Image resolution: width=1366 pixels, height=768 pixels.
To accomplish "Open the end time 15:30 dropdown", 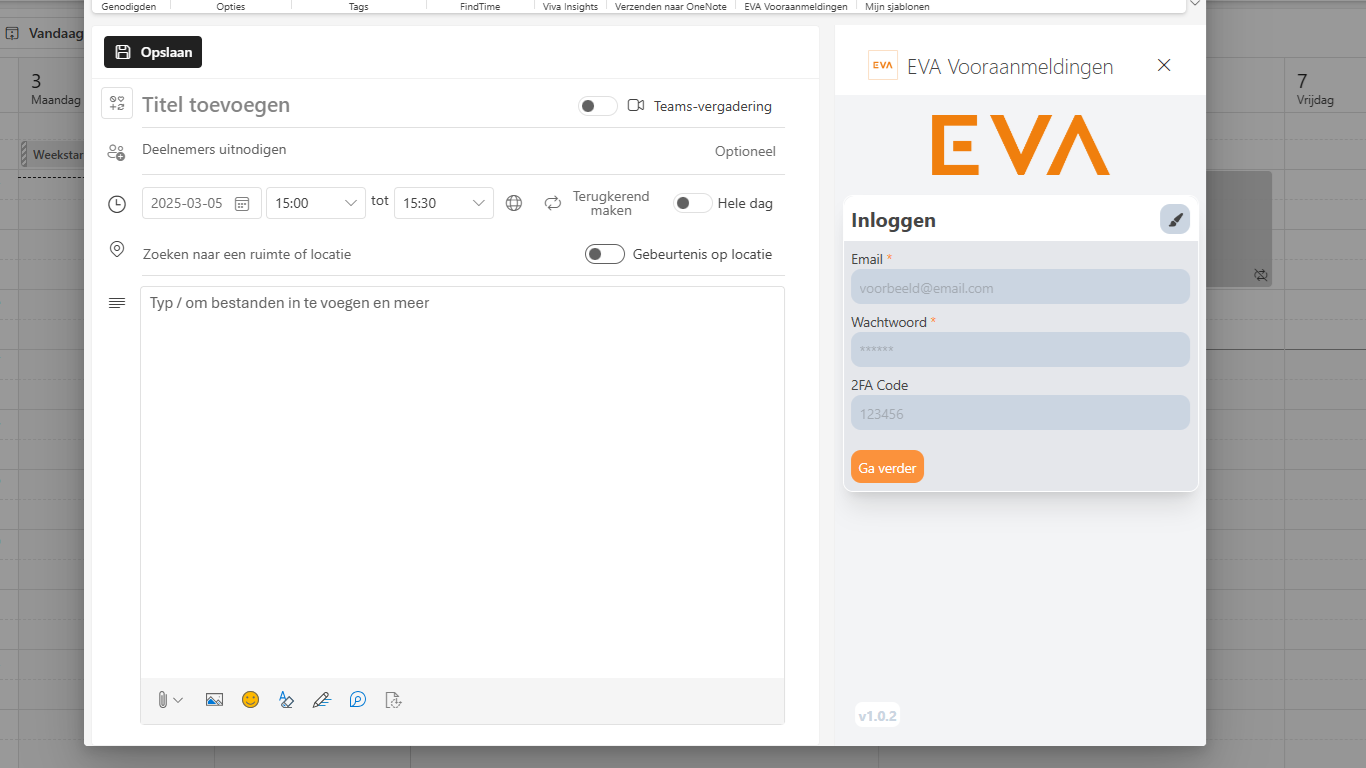I will [444, 203].
